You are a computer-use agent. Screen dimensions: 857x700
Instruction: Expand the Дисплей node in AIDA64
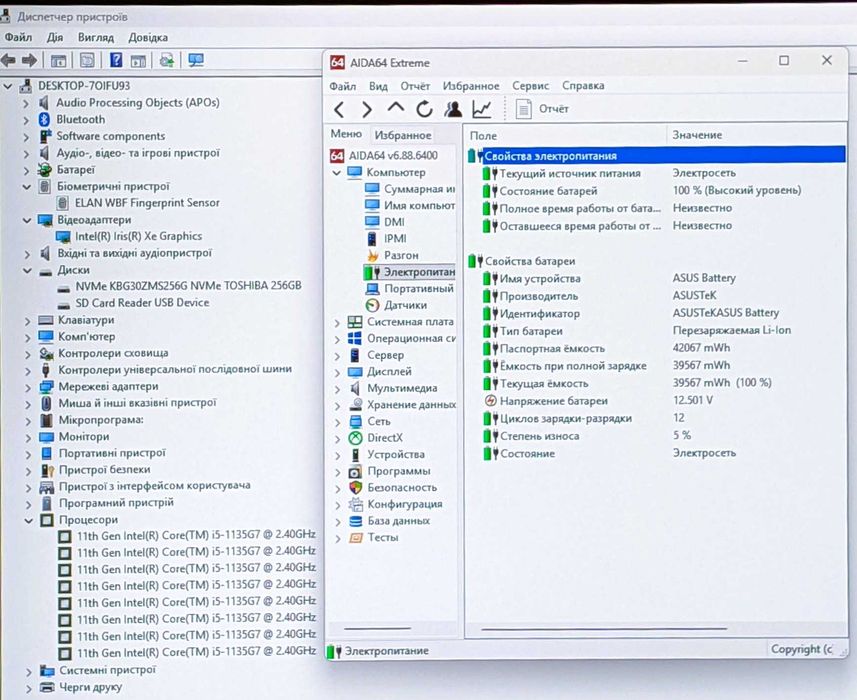point(337,372)
